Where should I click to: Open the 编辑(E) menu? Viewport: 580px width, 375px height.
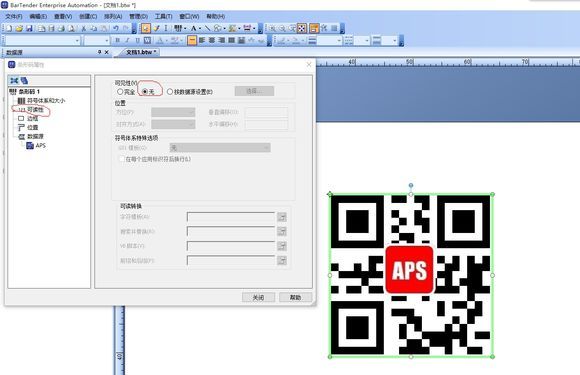coord(38,16)
